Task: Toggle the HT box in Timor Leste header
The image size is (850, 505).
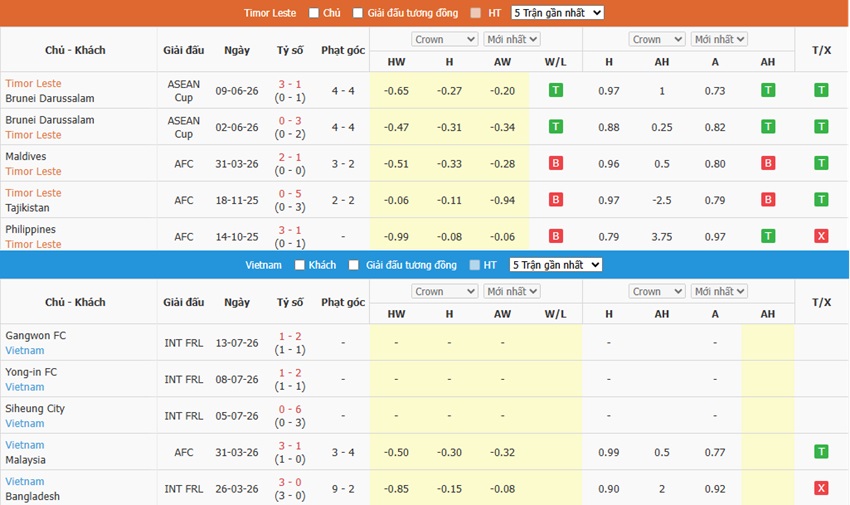Action: click(475, 13)
